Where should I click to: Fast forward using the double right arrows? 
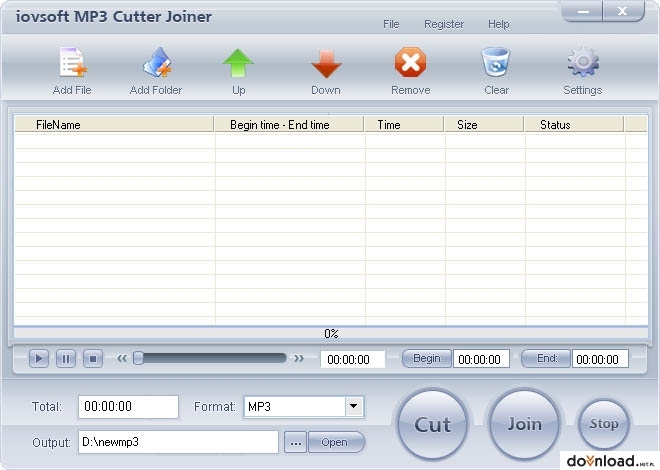coord(299,358)
